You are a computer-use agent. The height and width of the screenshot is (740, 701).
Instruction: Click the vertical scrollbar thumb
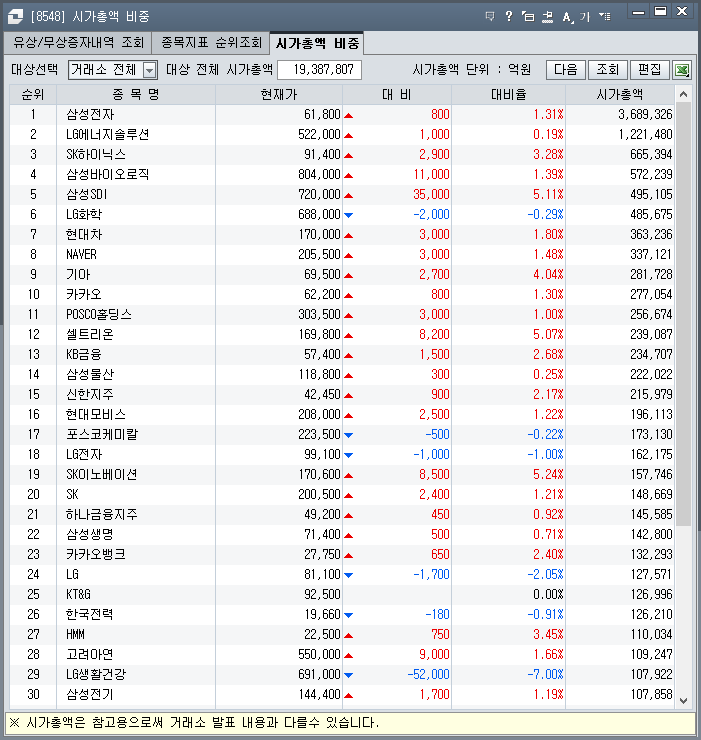pos(683,314)
